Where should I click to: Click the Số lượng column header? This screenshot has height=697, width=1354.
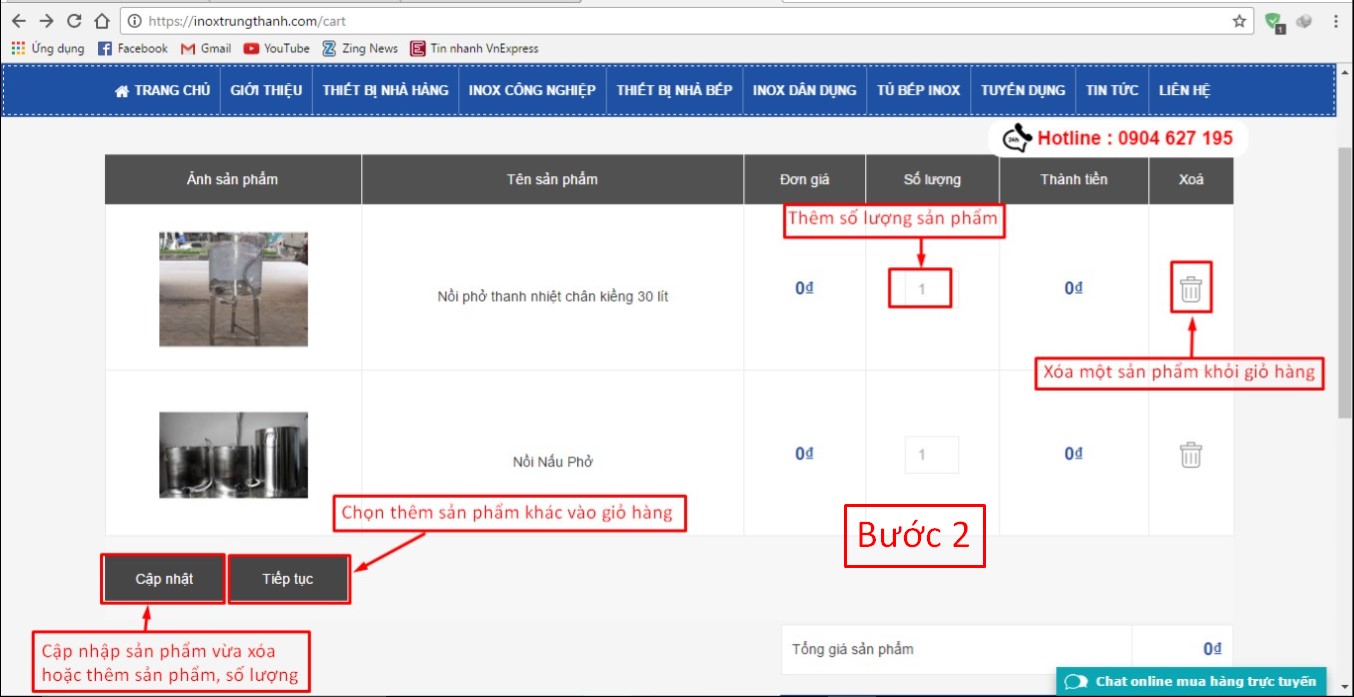click(932, 179)
